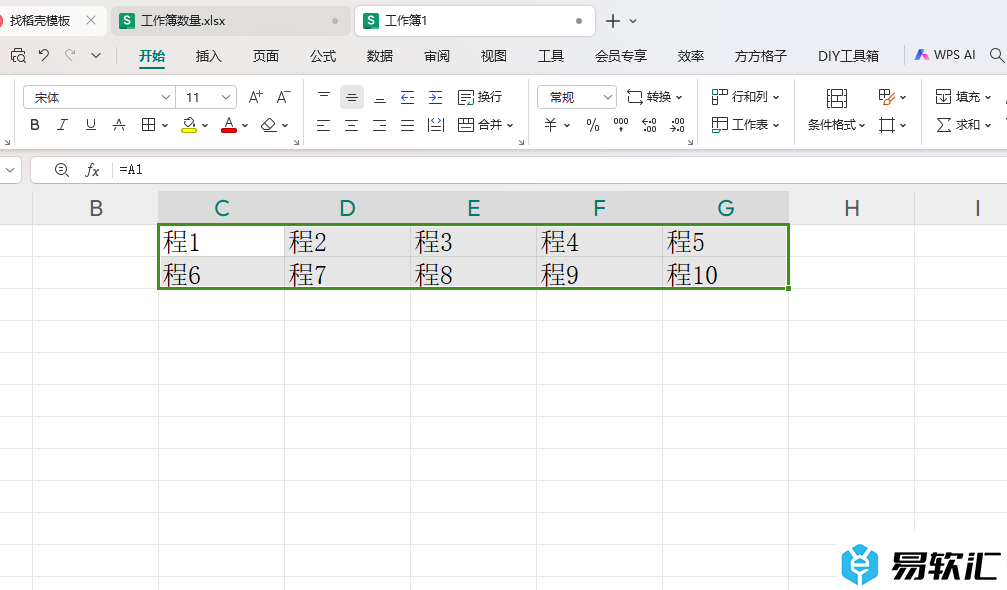
Task: Expand the name box dropdown
Action: 10,170
